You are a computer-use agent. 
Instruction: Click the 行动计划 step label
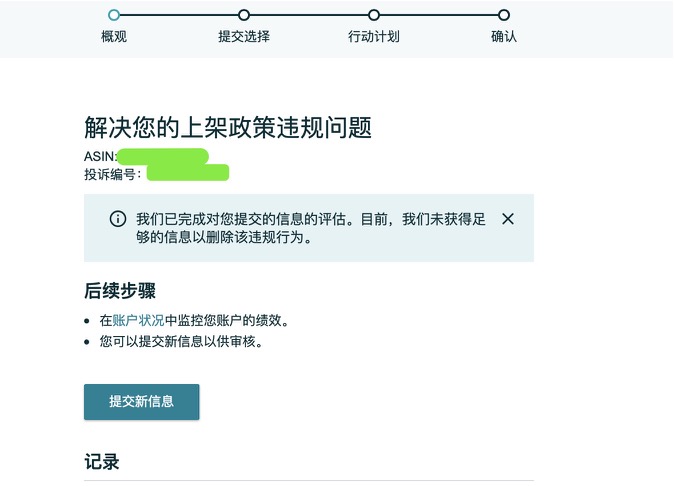click(374, 37)
